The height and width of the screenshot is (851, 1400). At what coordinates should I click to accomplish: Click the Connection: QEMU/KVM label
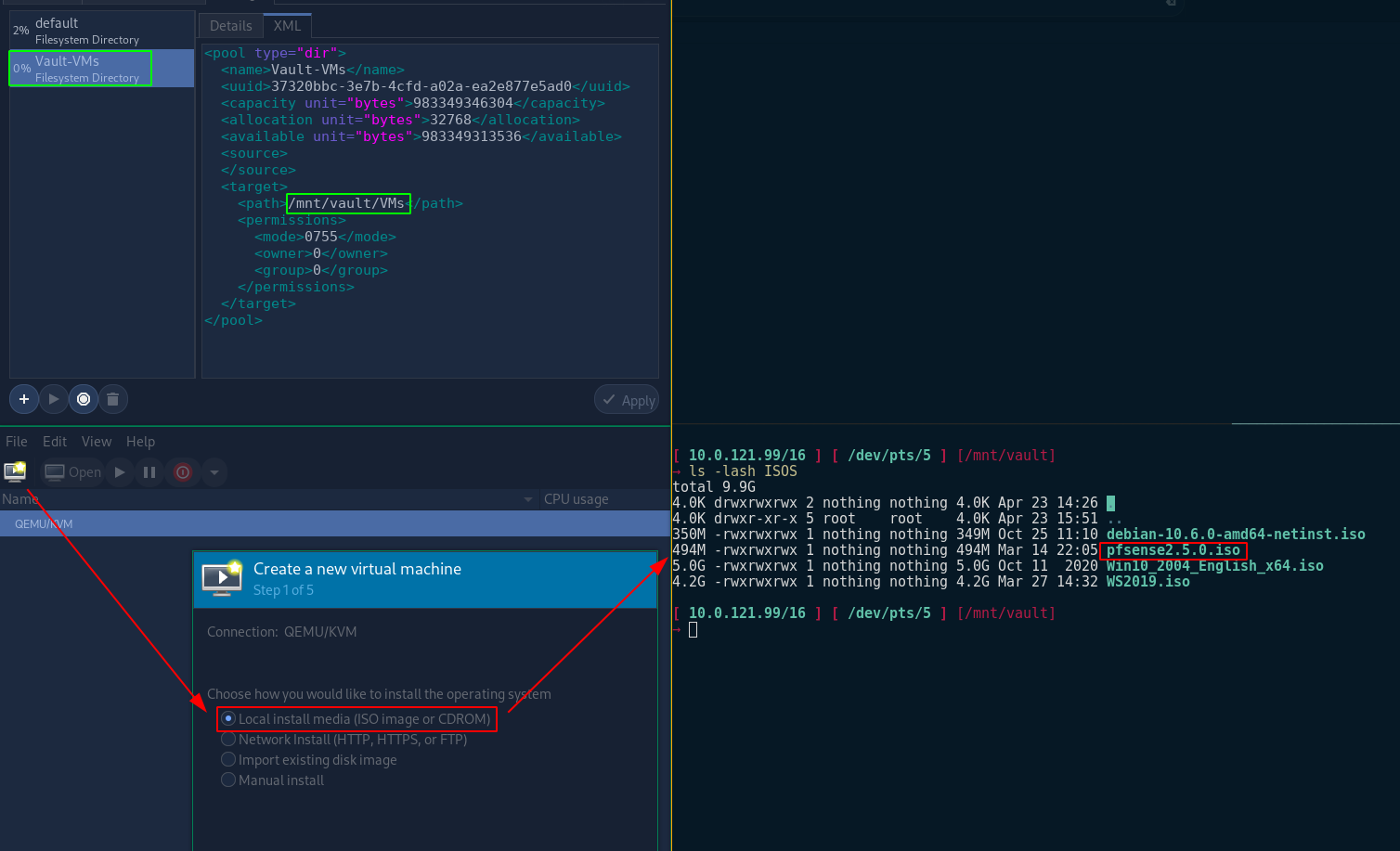click(x=281, y=632)
